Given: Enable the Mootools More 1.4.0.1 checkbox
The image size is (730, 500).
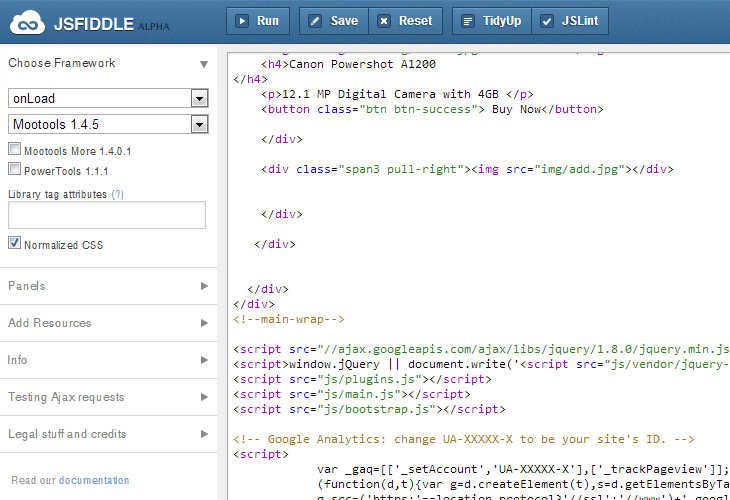Looking at the screenshot, I should [x=14, y=149].
